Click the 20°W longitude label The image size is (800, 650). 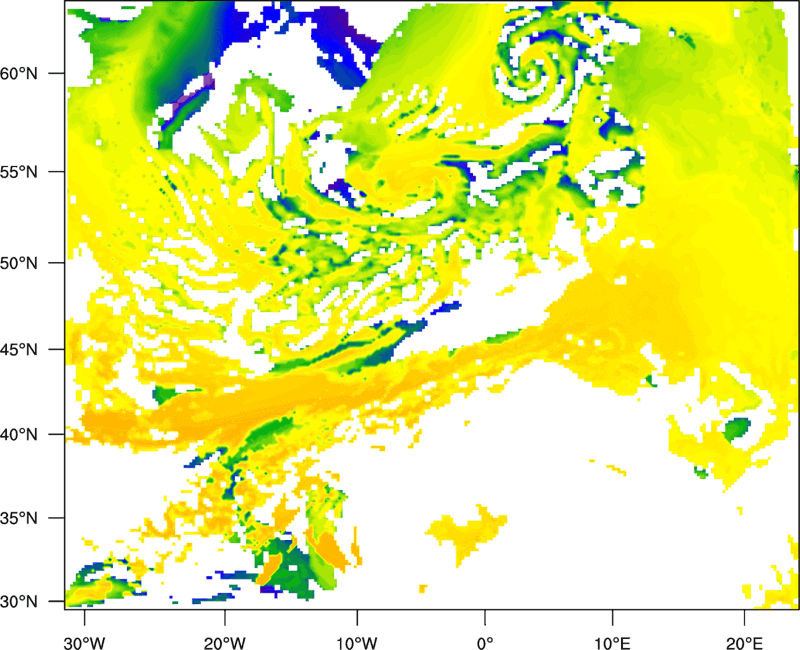224,643
